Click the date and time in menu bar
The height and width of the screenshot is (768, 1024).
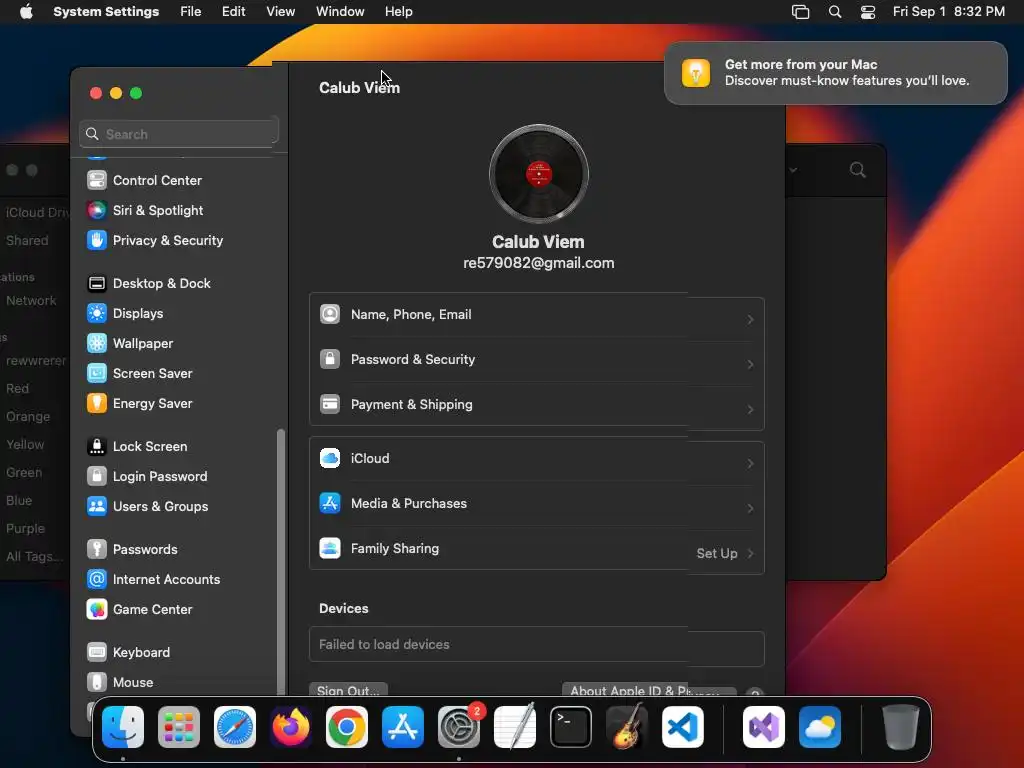pyautogui.click(x=948, y=12)
